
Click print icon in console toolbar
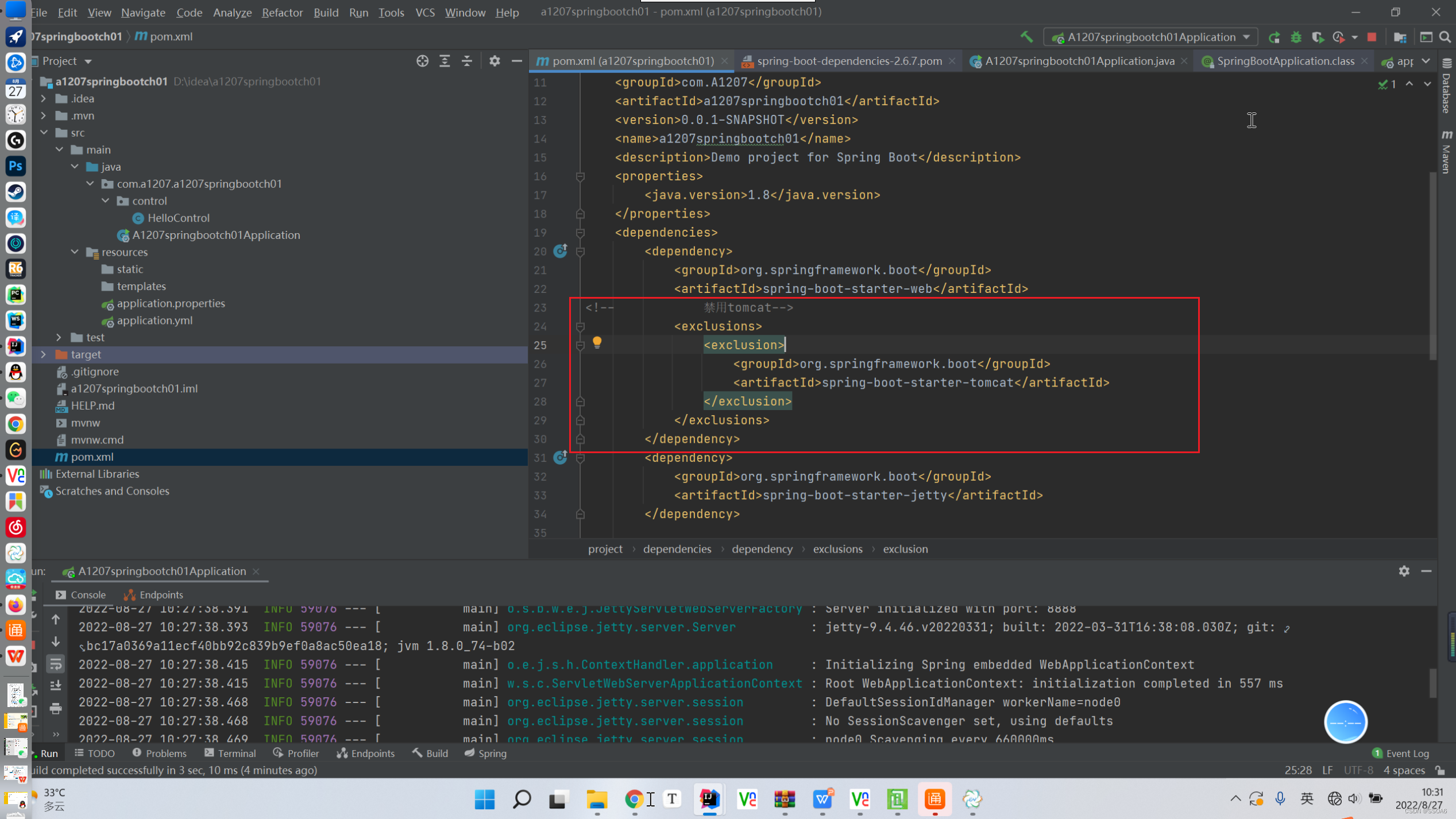pyautogui.click(x=56, y=709)
